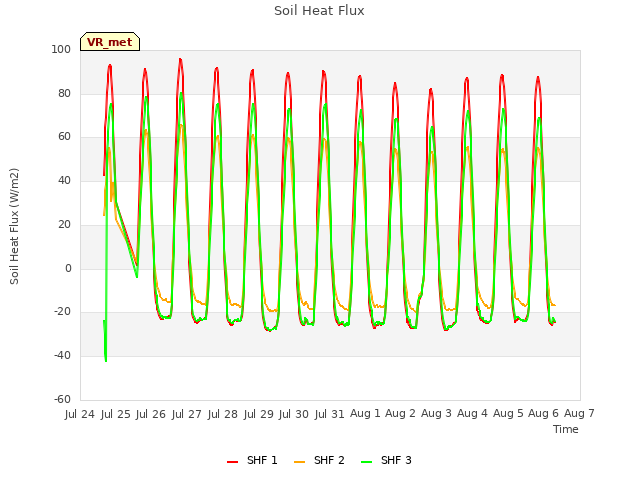Select the Jul 30 x-axis label
Viewport: 640px width, 480px height.
tap(294, 414)
